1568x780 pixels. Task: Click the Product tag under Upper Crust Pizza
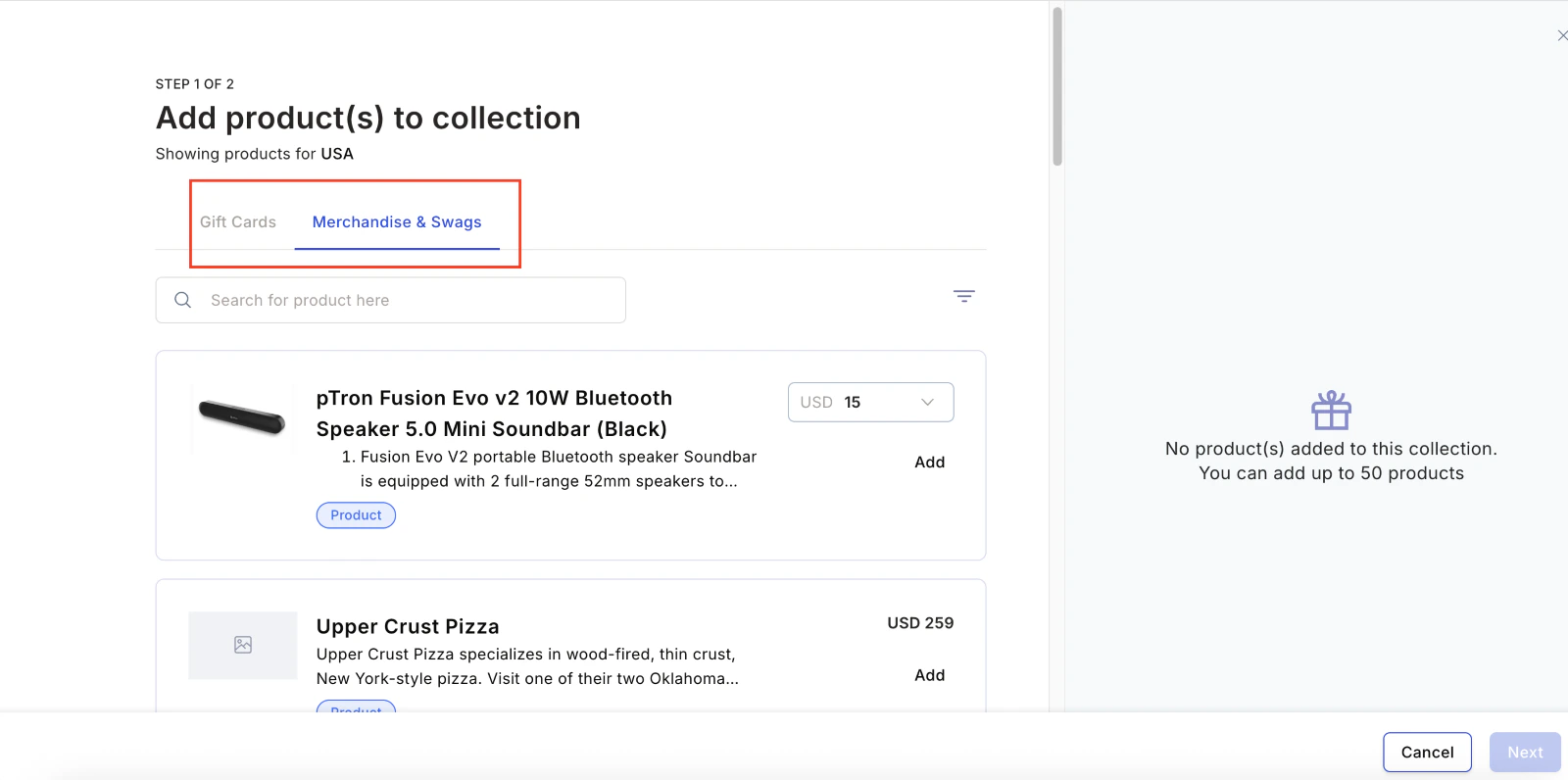tap(356, 707)
